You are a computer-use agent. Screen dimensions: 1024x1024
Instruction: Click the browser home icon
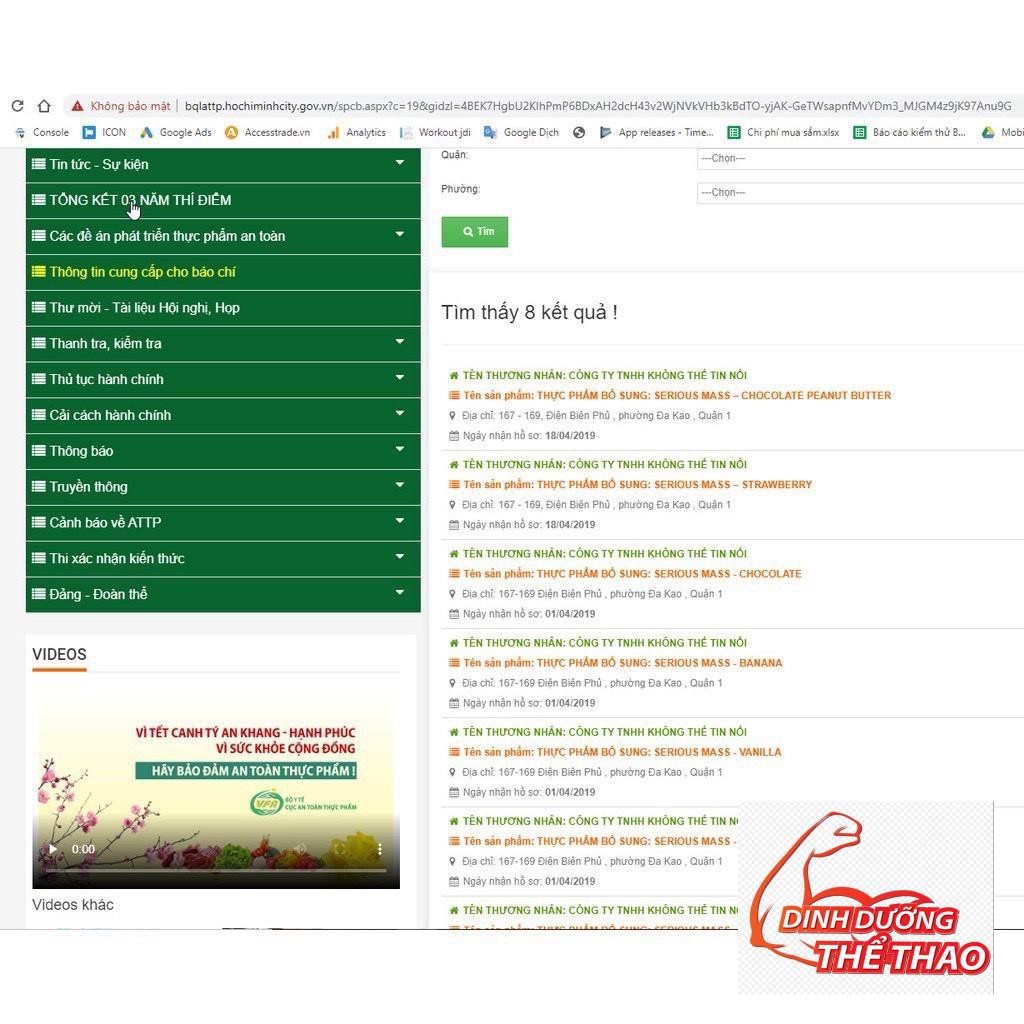pyautogui.click(x=44, y=106)
